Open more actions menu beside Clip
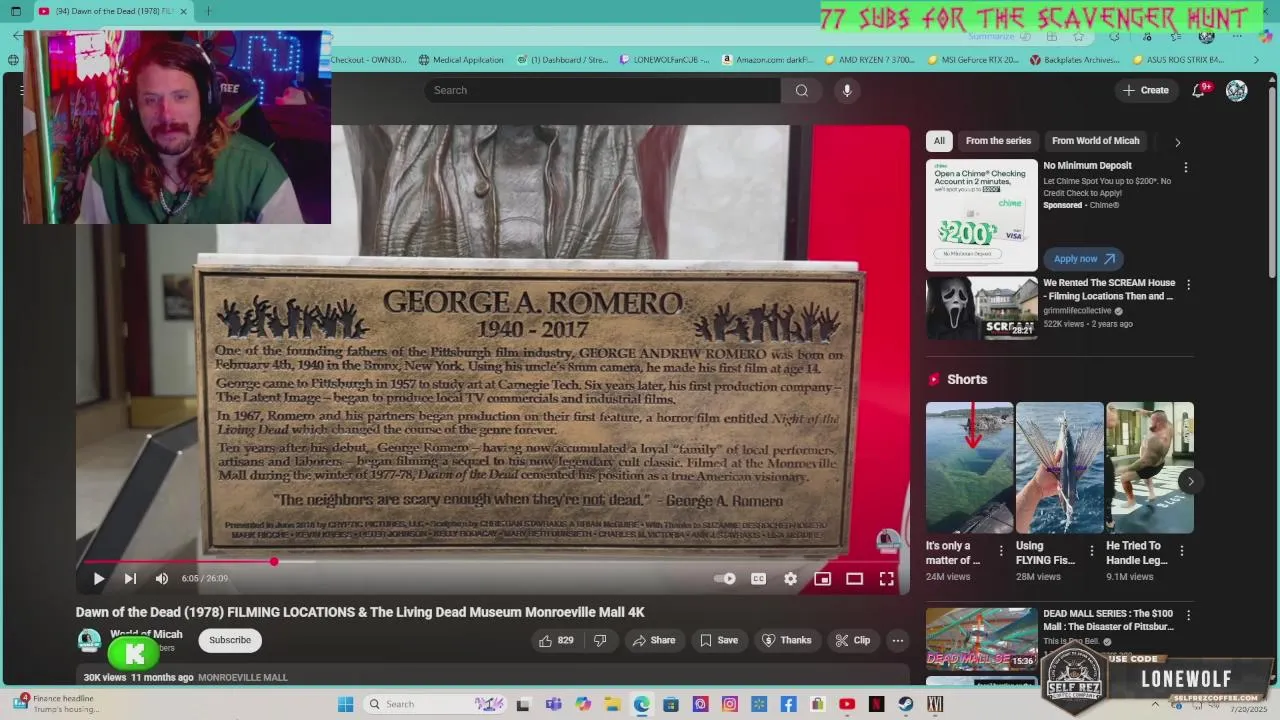1280x720 pixels. (x=898, y=640)
